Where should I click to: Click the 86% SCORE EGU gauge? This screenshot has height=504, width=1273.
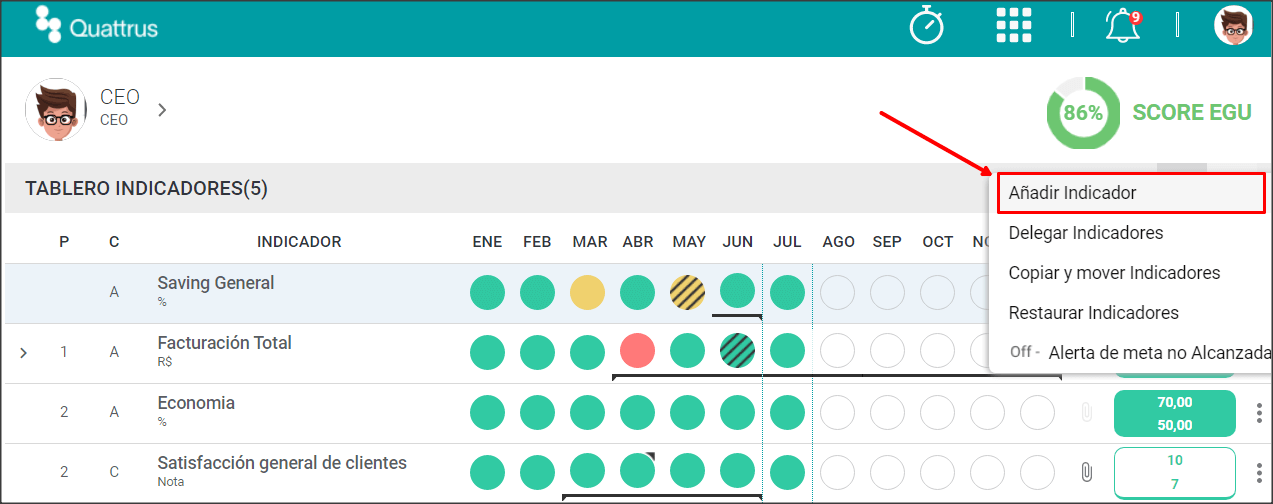tap(1082, 113)
